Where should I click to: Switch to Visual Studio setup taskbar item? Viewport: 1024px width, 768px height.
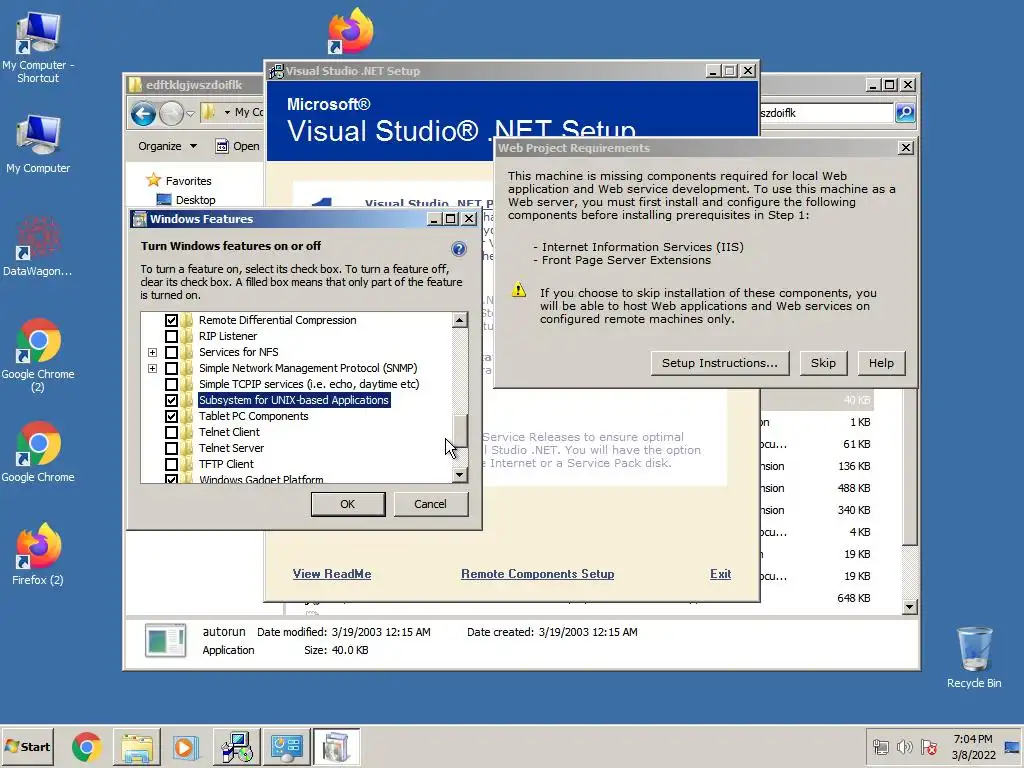pyautogui.click(x=236, y=746)
